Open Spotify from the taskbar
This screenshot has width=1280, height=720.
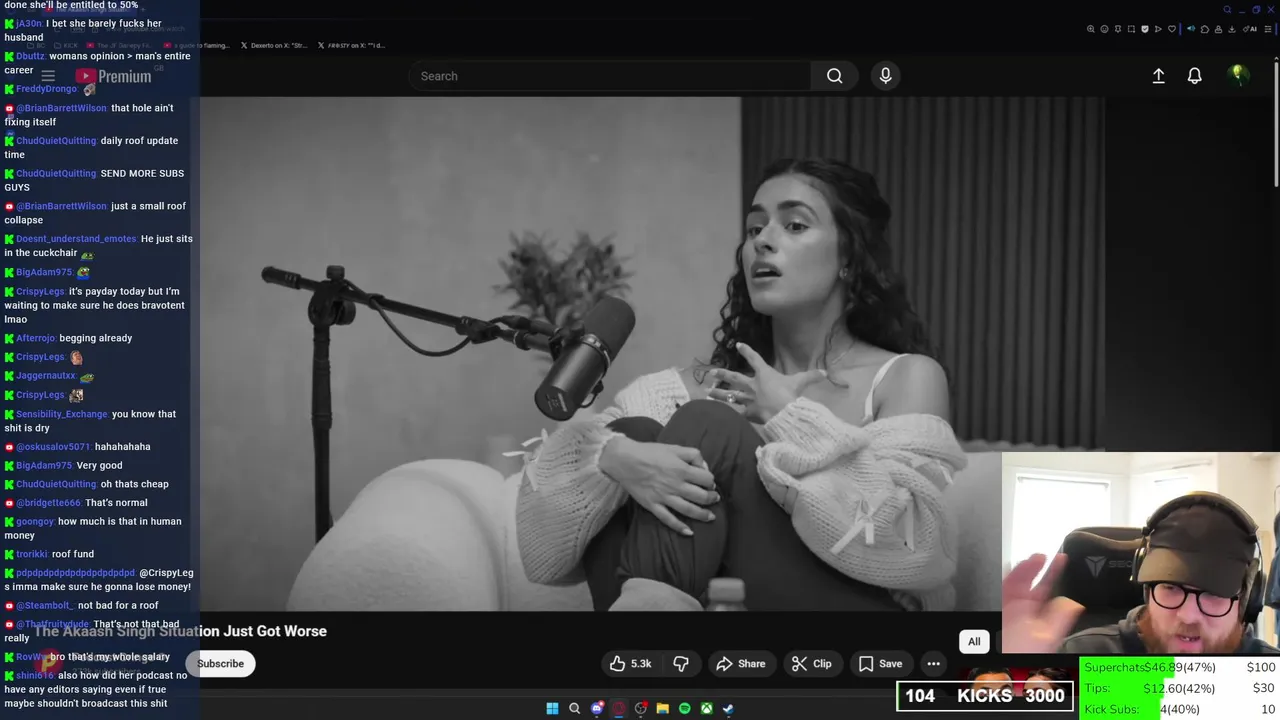click(684, 709)
